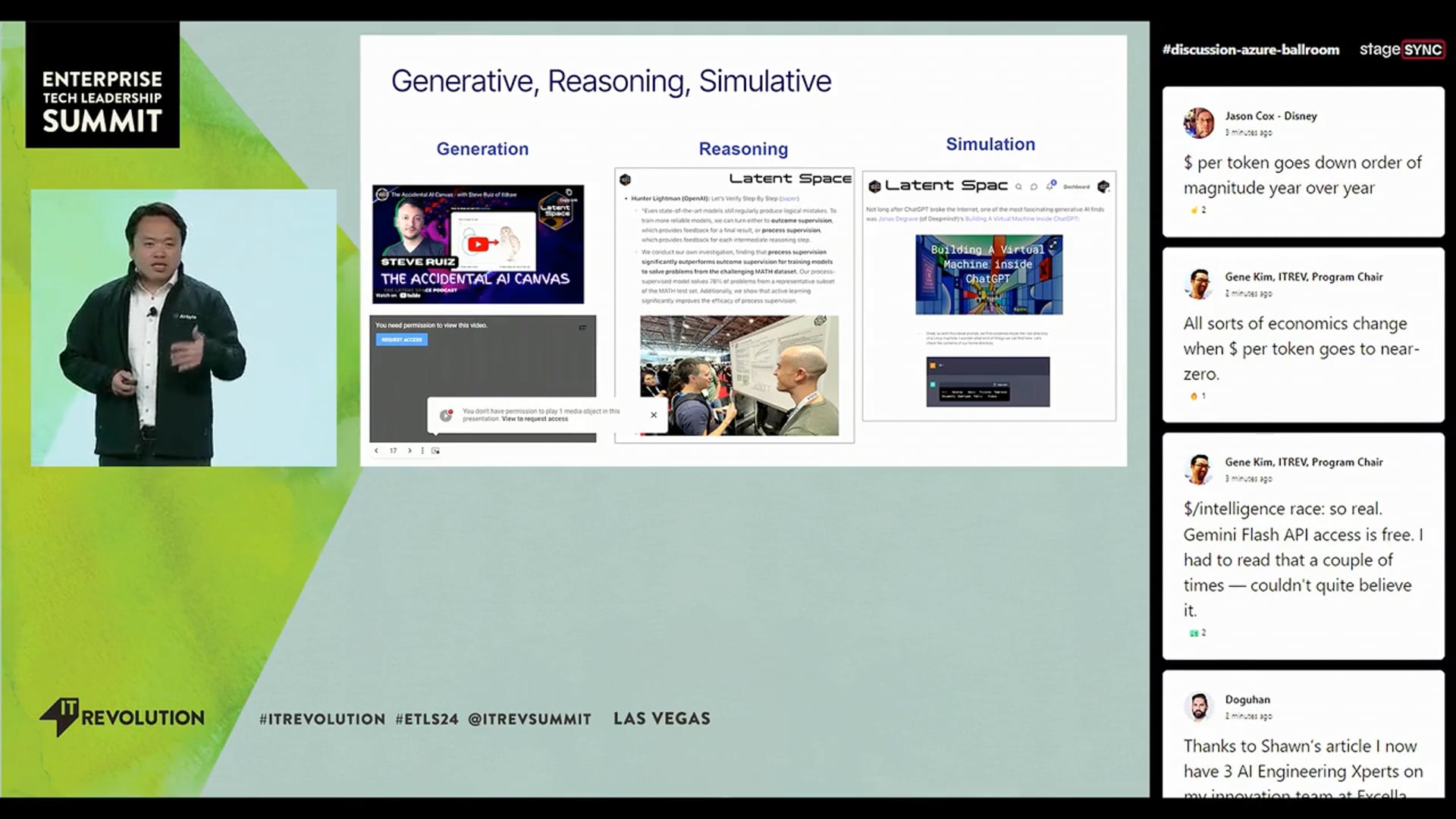The image size is (1456, 819).
Task: Open 'Building A Virtual Machine inside ChatGPT' link
Action: 1021,218
